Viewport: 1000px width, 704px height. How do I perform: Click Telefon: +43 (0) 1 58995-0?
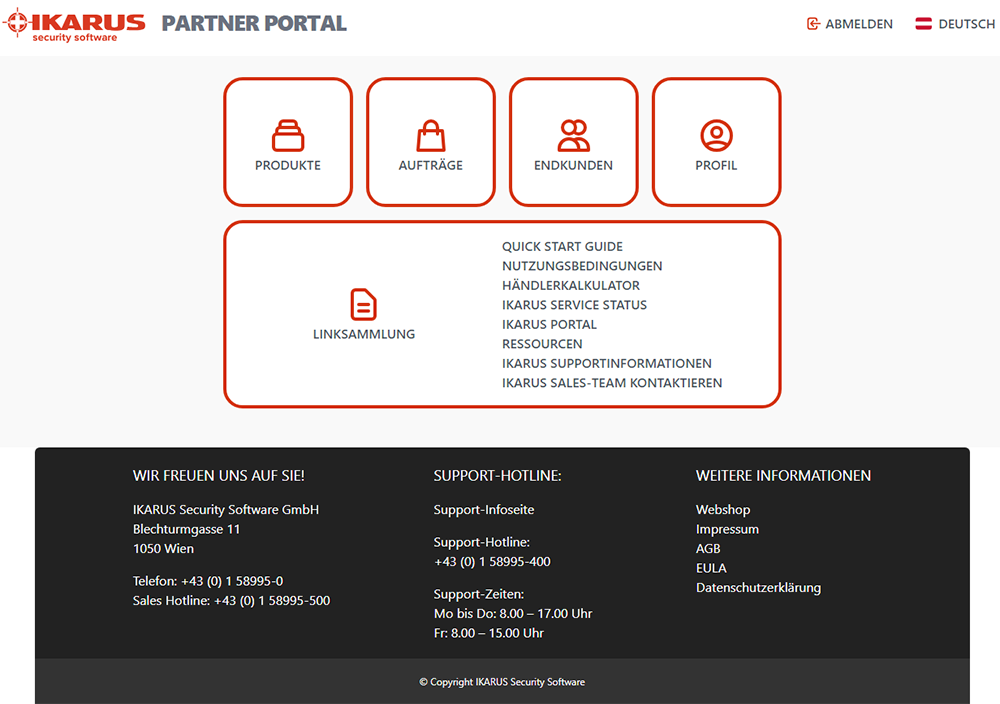(208, 581)
